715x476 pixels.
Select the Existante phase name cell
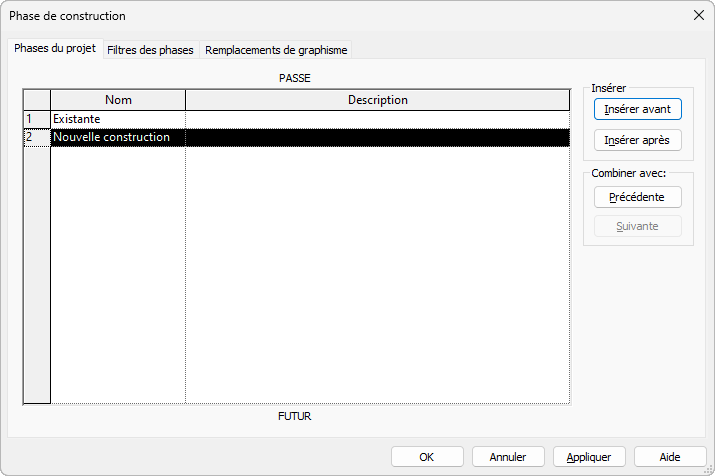coord(118,119)
